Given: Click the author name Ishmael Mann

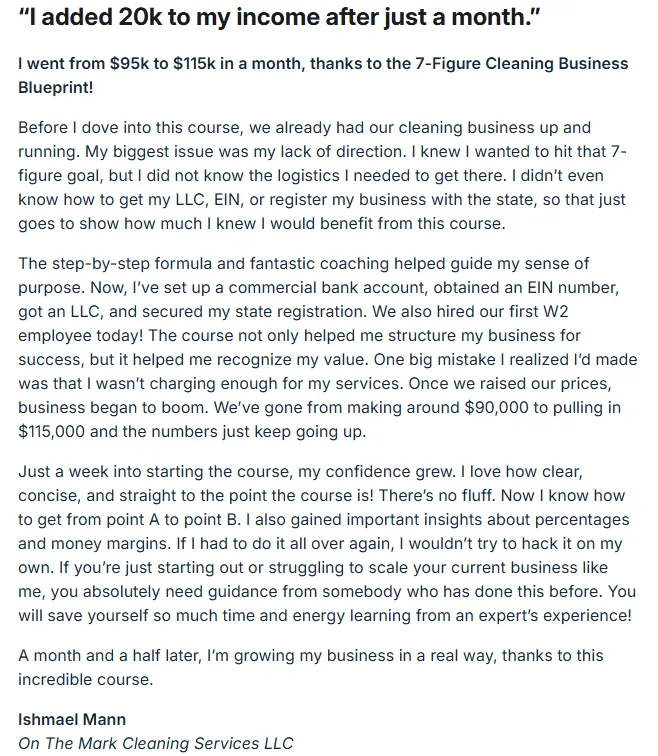Looking at the screenshot, I should coord(71,719).
